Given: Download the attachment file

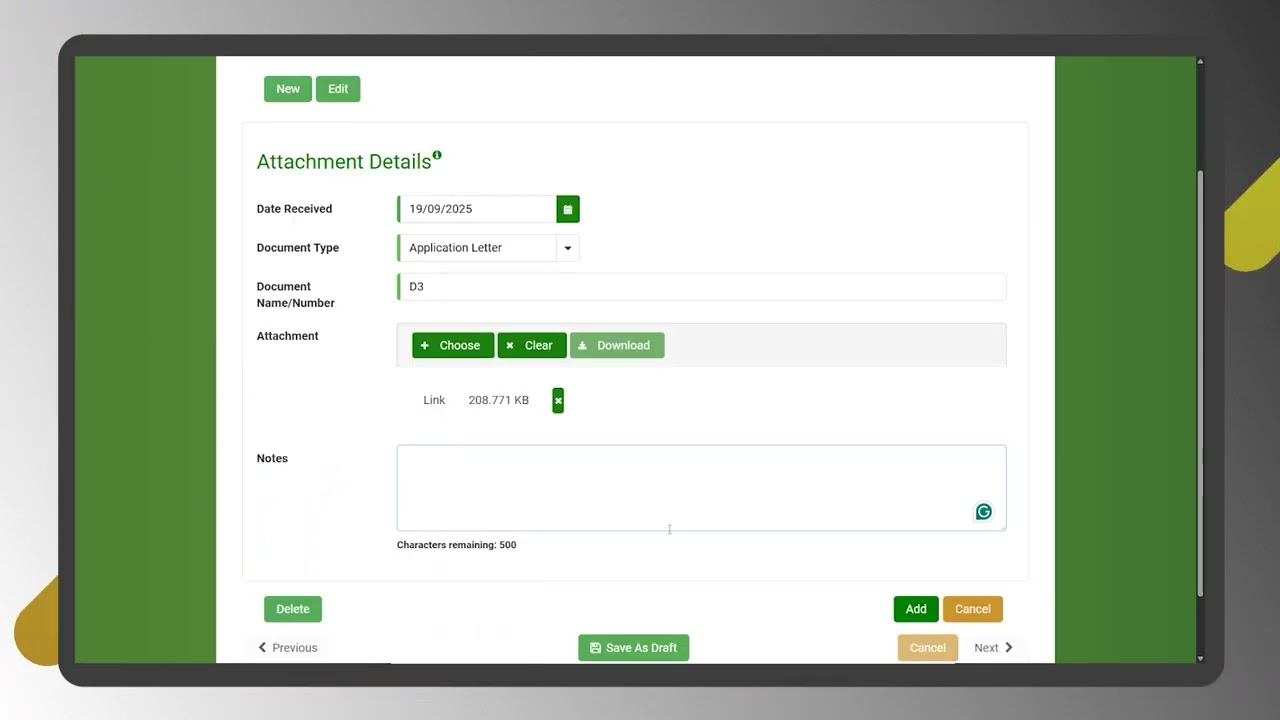Looking at the screenshot, I should point(617,345).
